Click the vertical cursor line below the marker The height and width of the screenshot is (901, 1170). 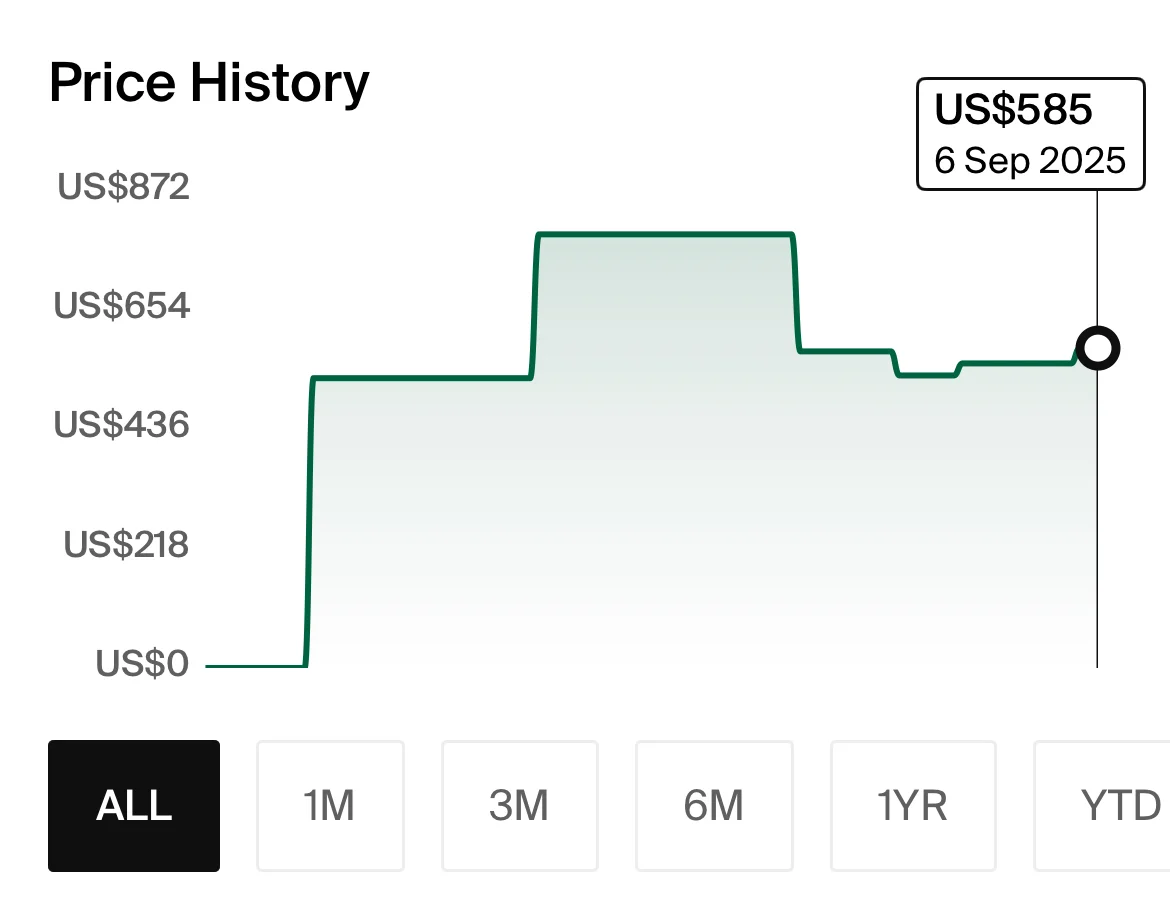(x=1097, y=520)
